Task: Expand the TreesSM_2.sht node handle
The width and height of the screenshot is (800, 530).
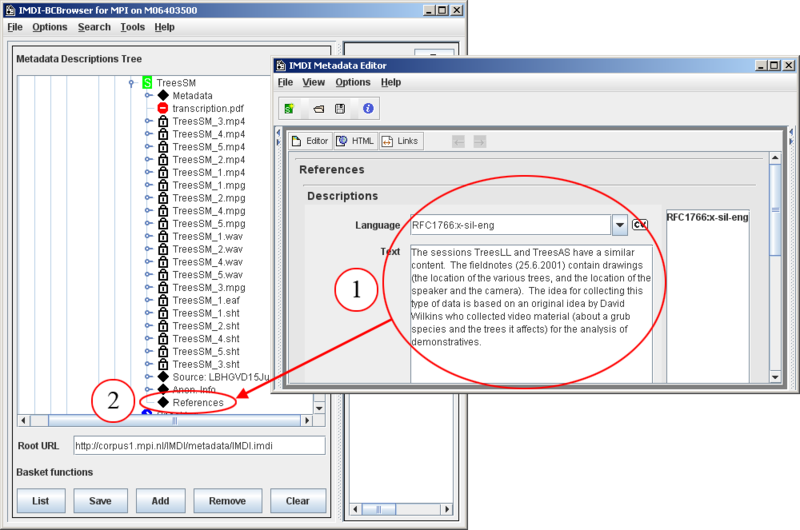Action: (148, 325)
